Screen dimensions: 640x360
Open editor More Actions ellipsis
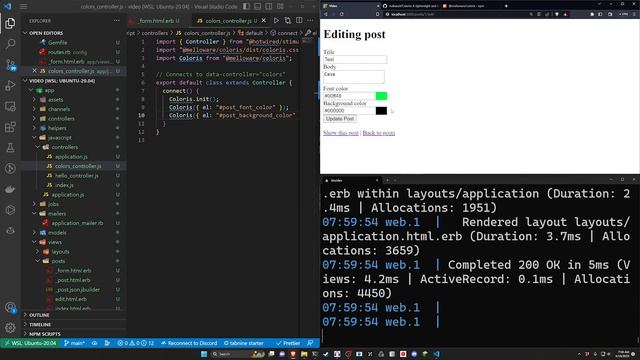click(310, 20)
